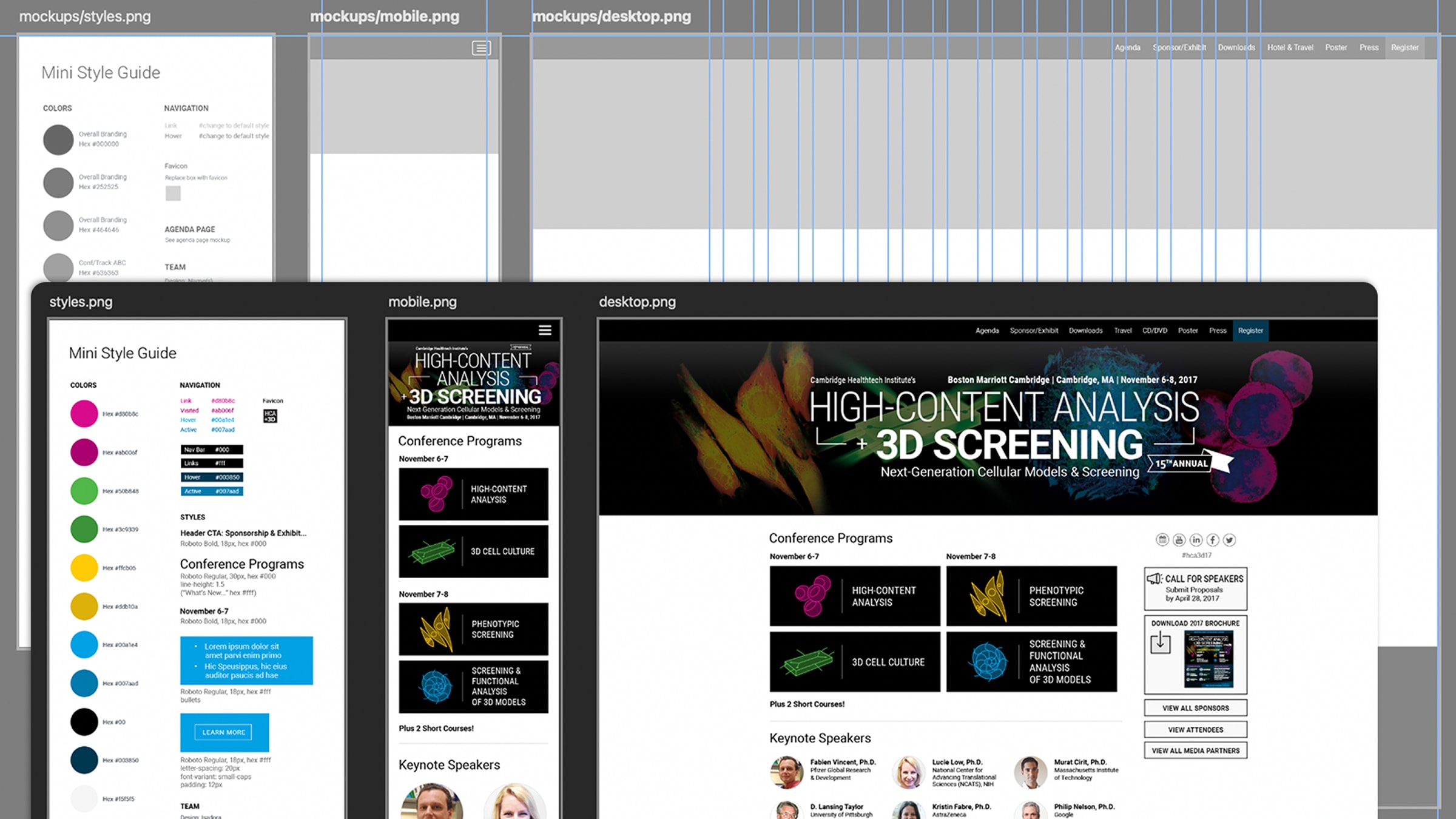Click pink cells icon on mobile High-Content Analysis tile
The height and width of the screenshot is (819, 1456).
pos(436,494)
